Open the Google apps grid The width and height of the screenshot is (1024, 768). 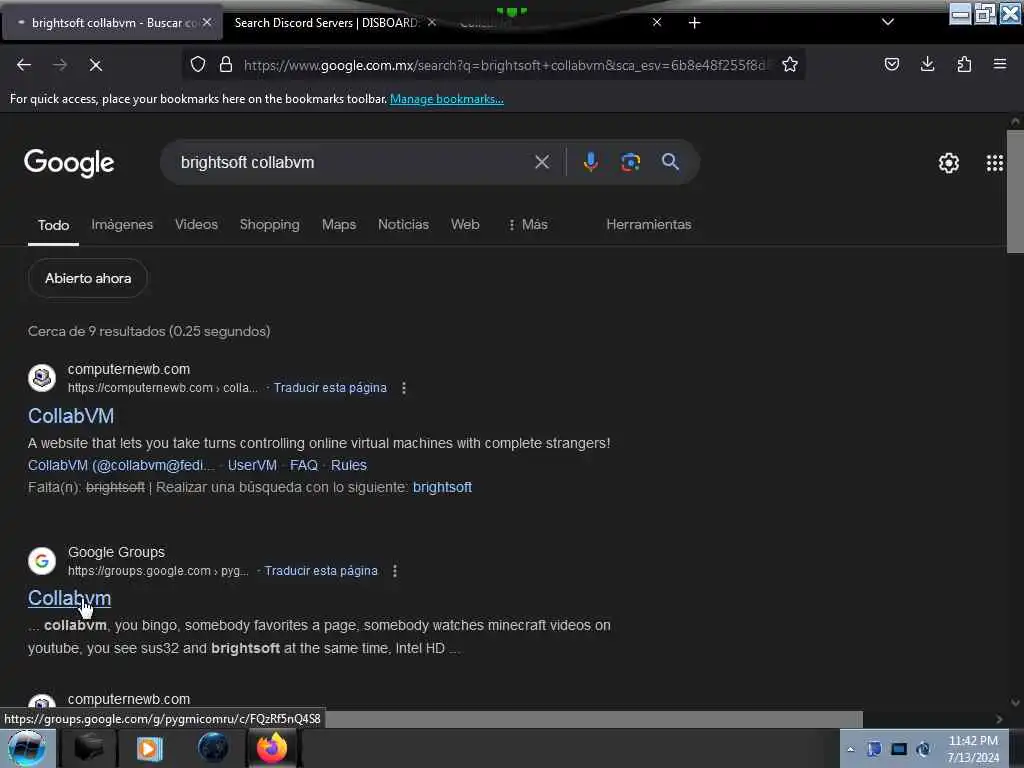tap(994, 163)
